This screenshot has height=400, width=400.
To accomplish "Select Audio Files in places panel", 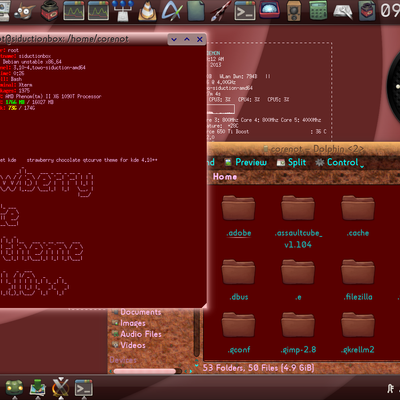I will click(137, 334).
